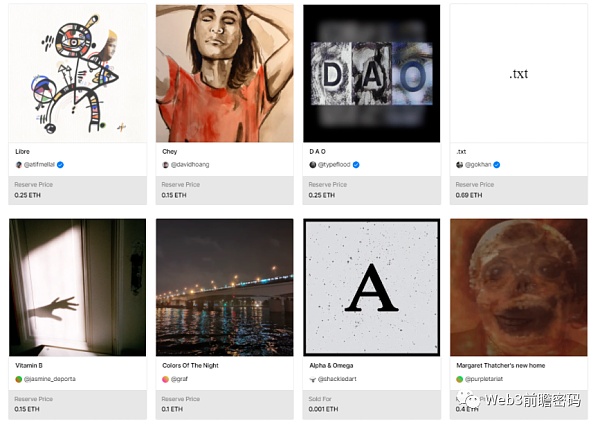Click the verified badge next to @atifmellal
Image resolution: width=600 pixels, height=426 pixels.
coord(60,165)
